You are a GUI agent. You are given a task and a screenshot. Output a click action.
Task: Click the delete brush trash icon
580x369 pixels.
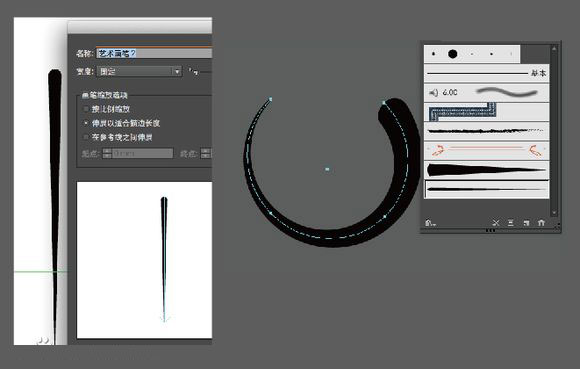point(541,223)
